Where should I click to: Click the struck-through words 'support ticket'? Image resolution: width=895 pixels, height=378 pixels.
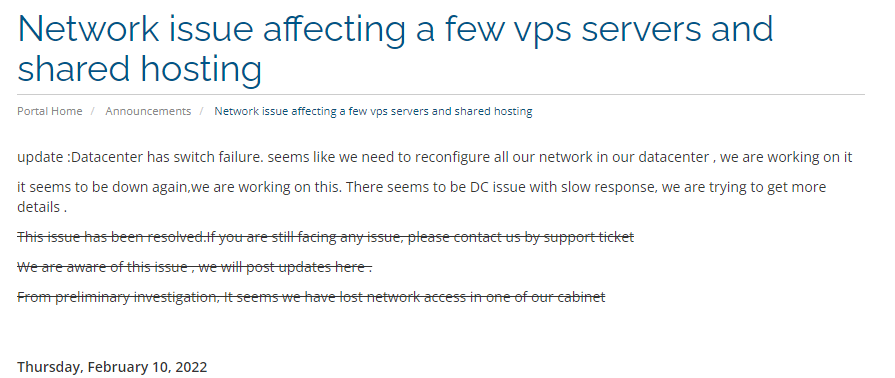pos(588,237)
